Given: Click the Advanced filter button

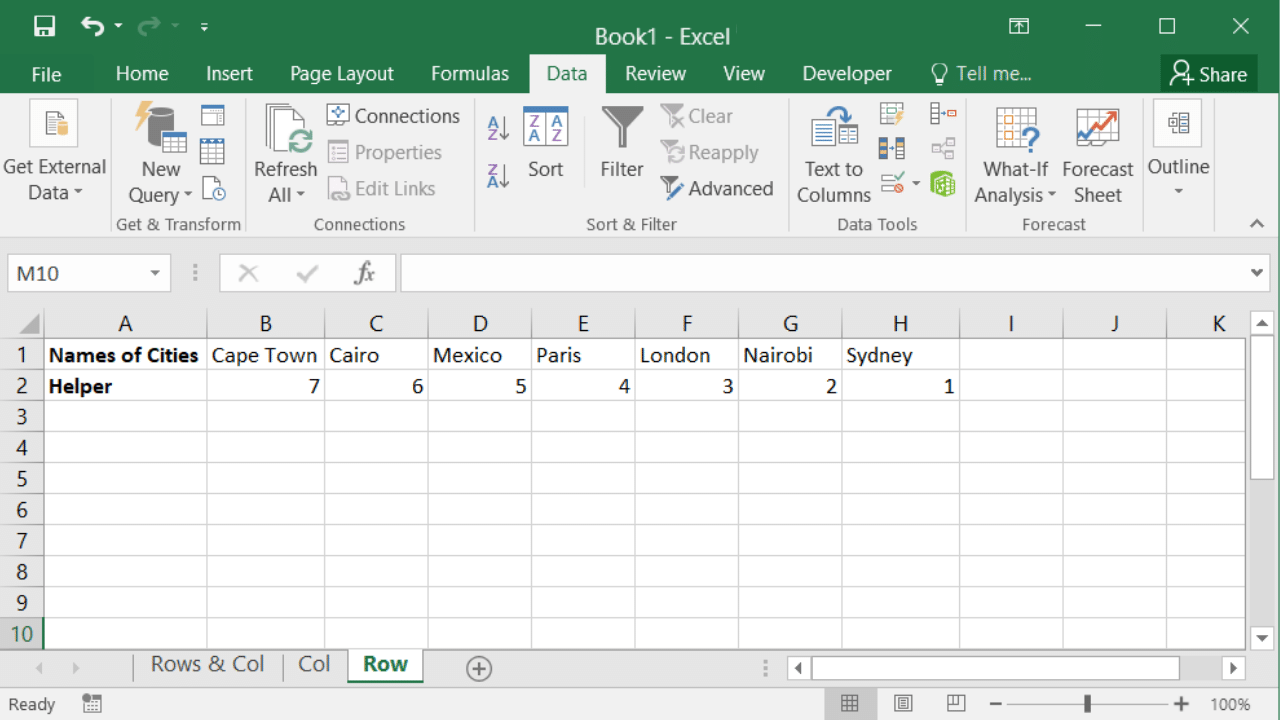Looking at the screenshot, I should (x=717, y=189).
